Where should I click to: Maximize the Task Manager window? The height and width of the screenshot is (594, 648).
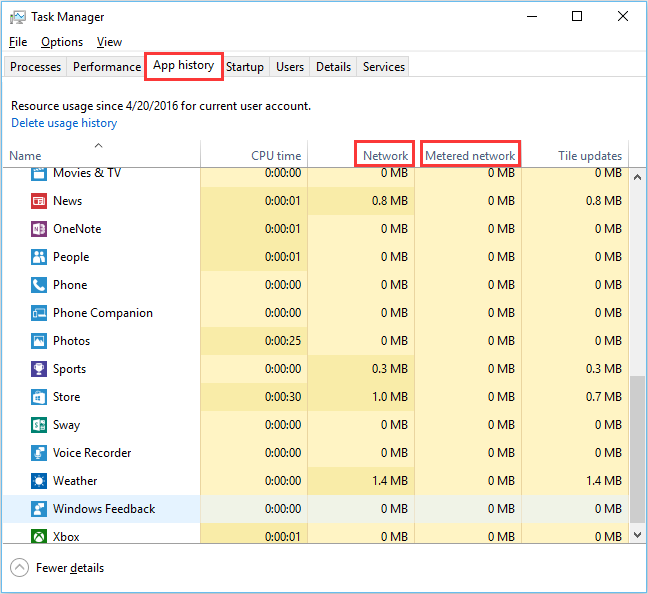(577, 17)
